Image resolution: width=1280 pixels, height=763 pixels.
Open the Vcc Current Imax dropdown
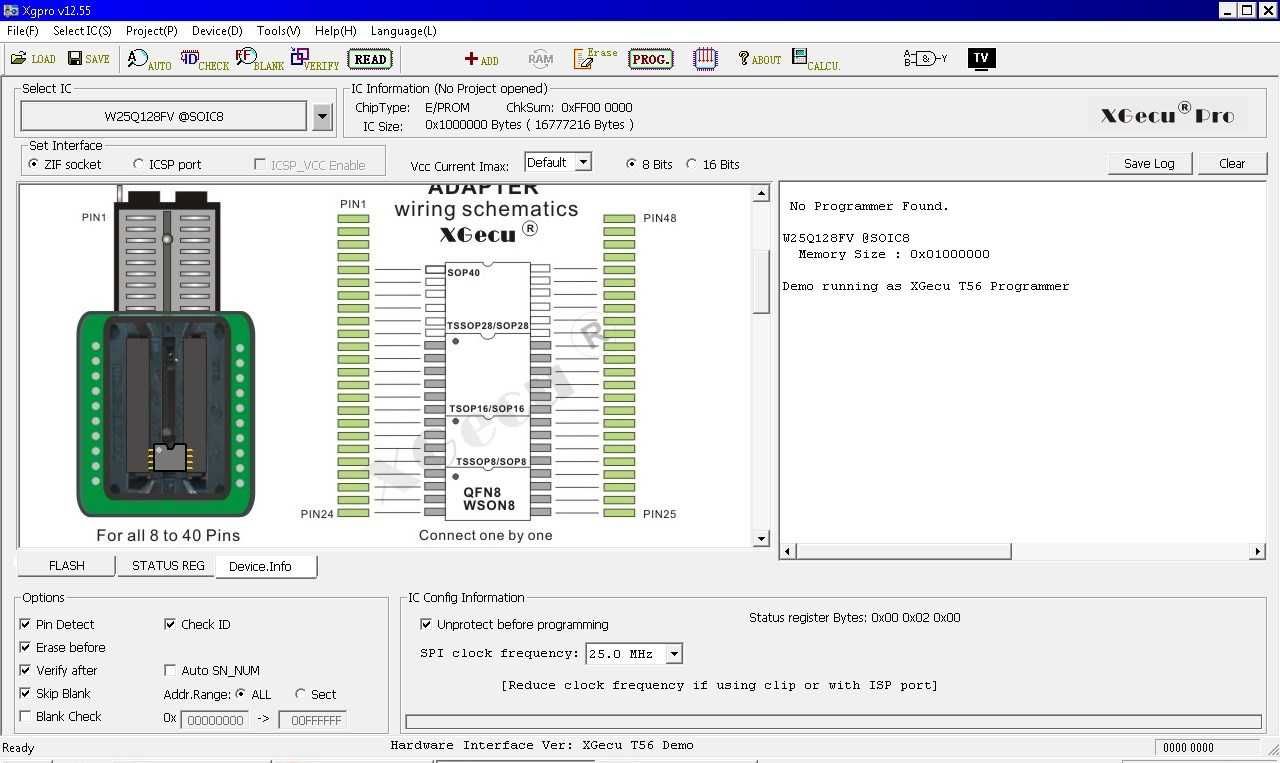(584, 162)
